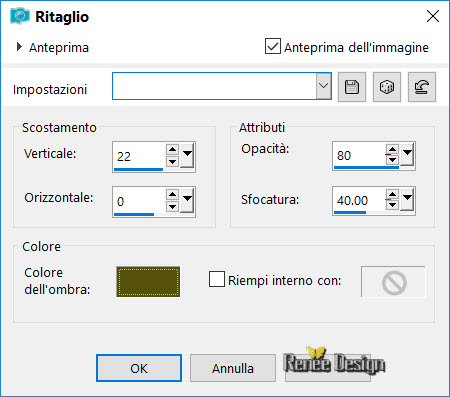The image size is (450, 397).
Task: Toggle the Anteprima dell'immagine checkbox
Action: pos(273,46)
